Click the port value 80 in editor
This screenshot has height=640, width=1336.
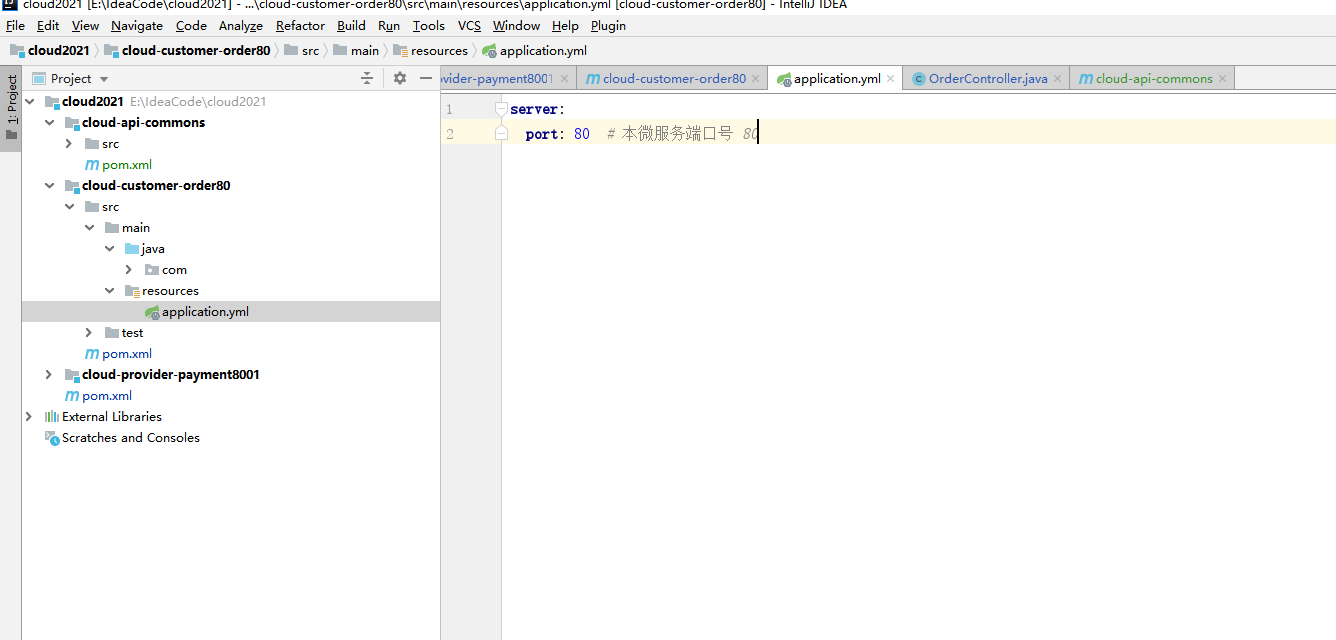pos(582,133)
